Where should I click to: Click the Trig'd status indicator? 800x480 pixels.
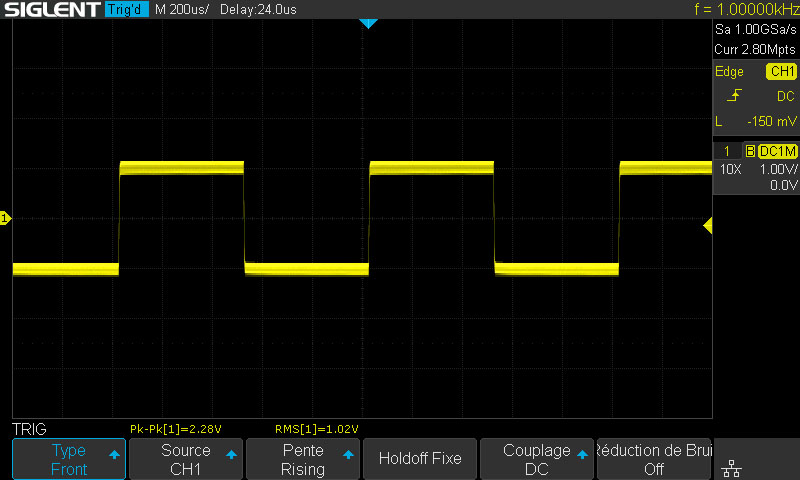[127, 9]
